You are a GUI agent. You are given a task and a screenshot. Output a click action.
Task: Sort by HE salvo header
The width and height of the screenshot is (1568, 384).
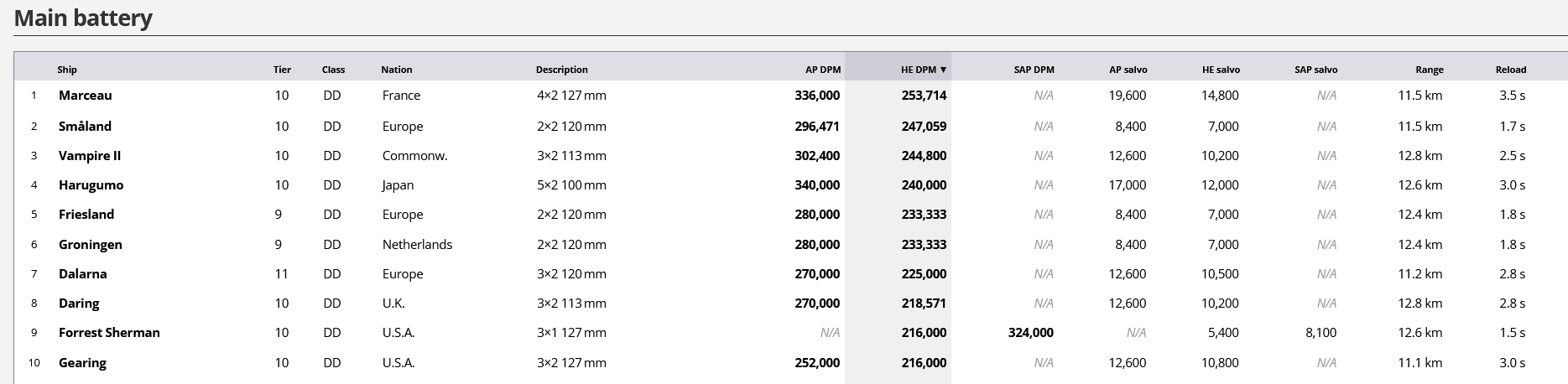click(1220, 70)
